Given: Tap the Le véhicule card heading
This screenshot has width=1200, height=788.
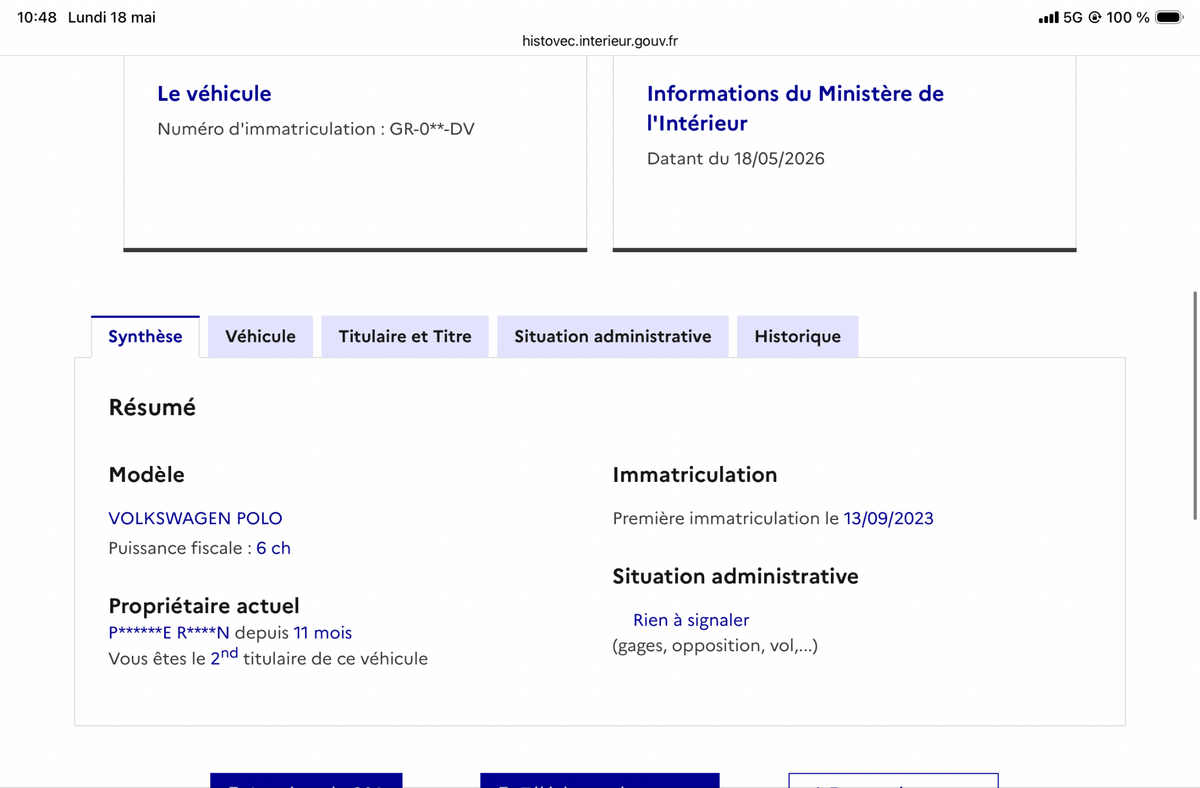Looking at the screenshot, I should point(214,93).
